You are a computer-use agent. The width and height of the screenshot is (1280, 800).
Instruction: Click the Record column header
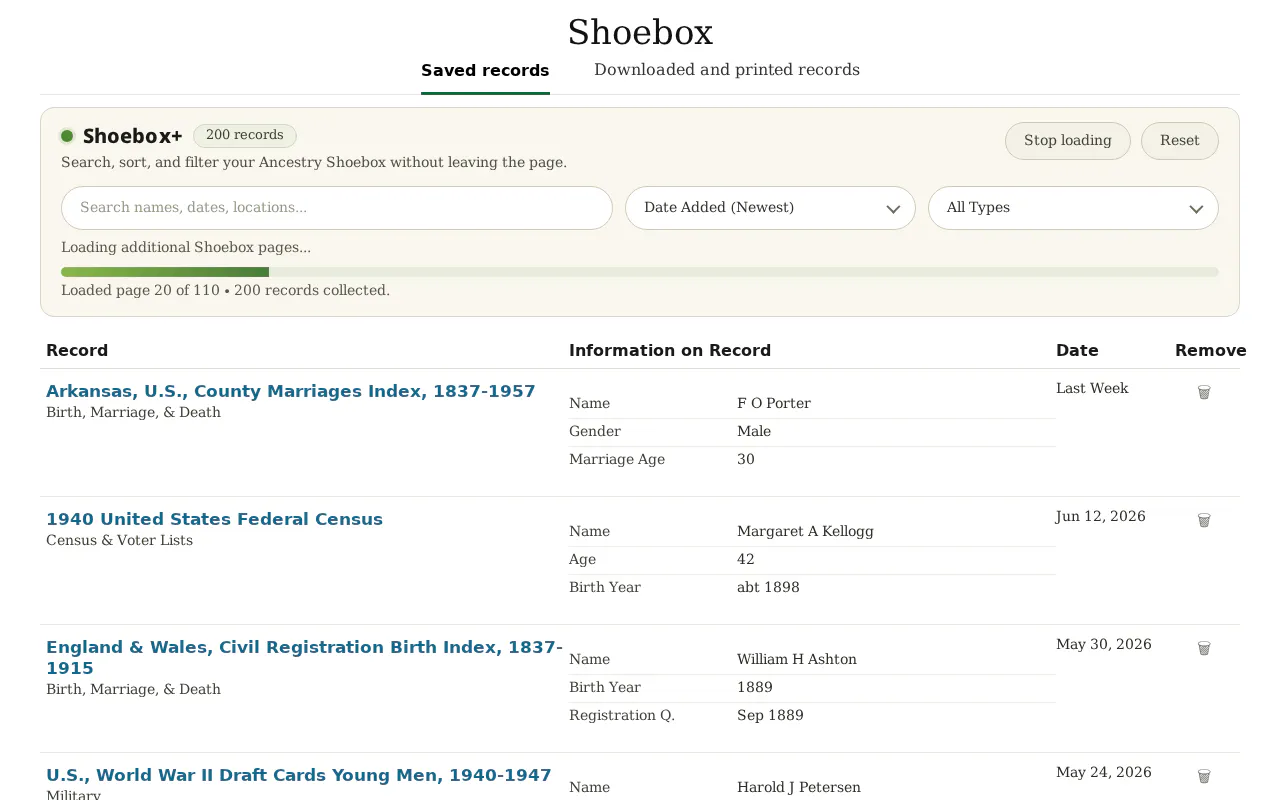[x=77, y=350]
